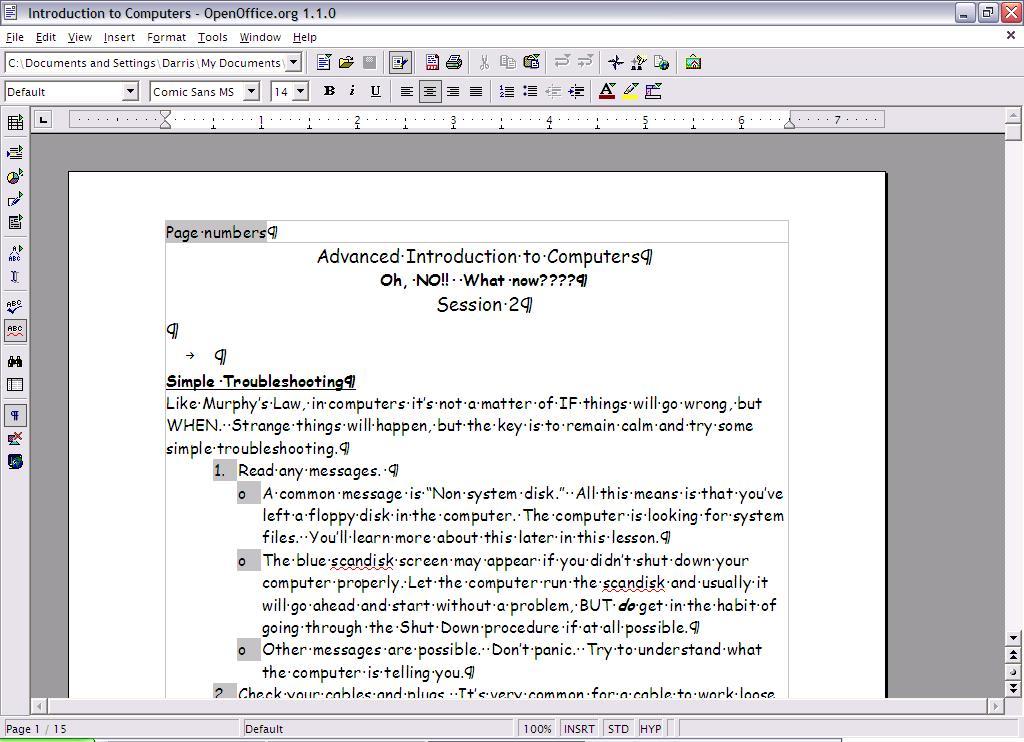Click the Paste clipboard icon
Image resolution: width=1024 pixels, height=742 pixels.
[531, 63]
